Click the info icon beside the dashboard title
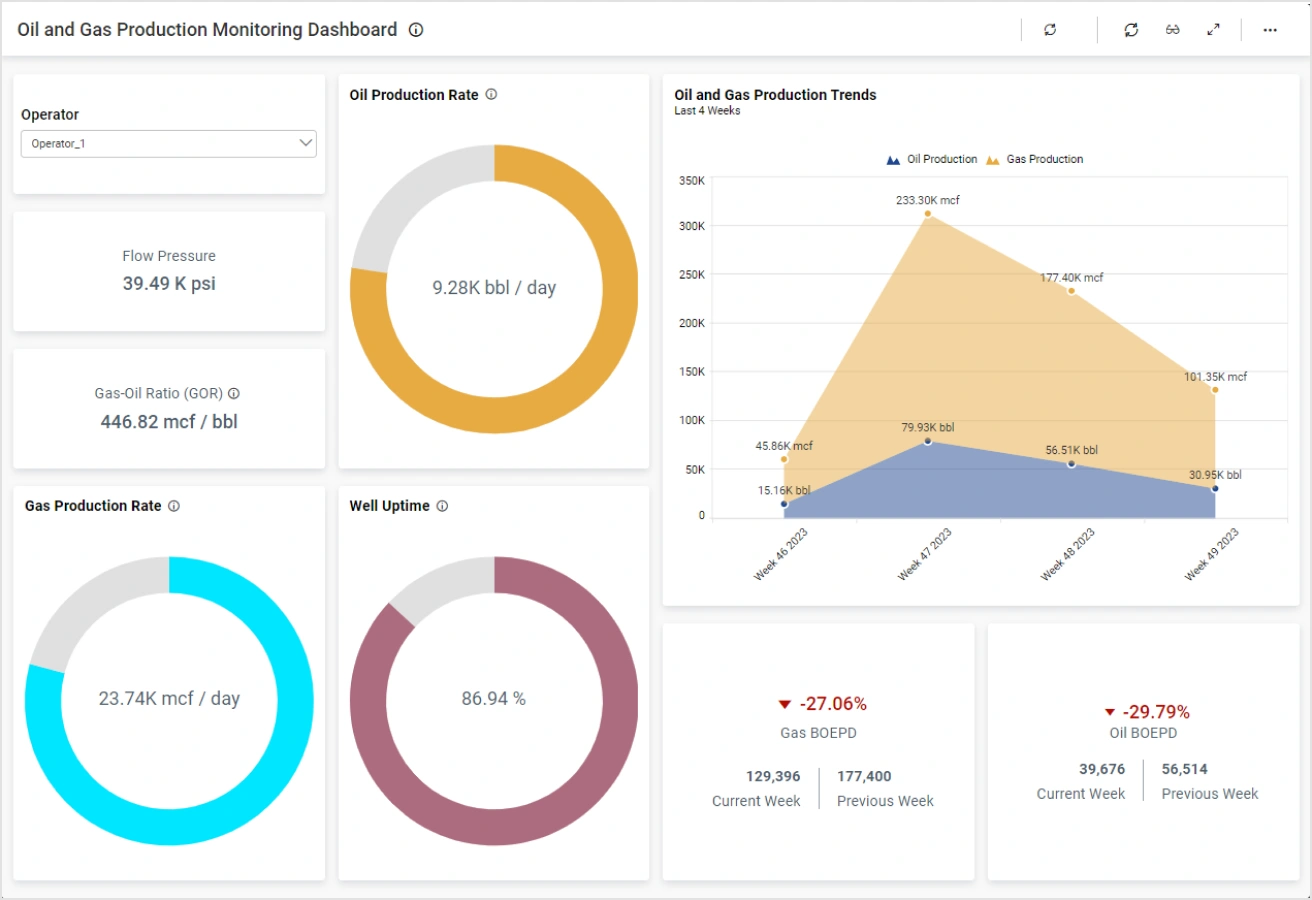 [x=416, y=30]
